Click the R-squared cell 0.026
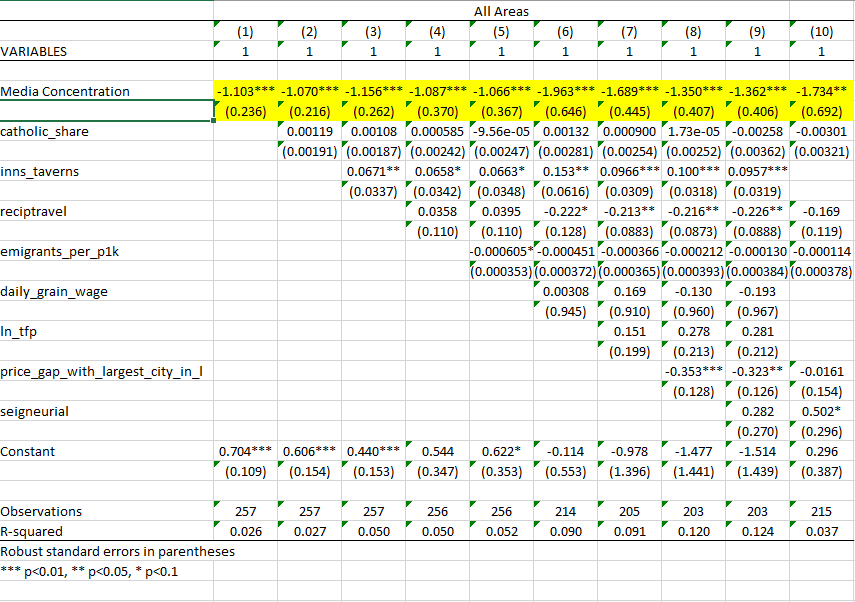The width and height of the screenshot is (855, 602). pos(245,531)
